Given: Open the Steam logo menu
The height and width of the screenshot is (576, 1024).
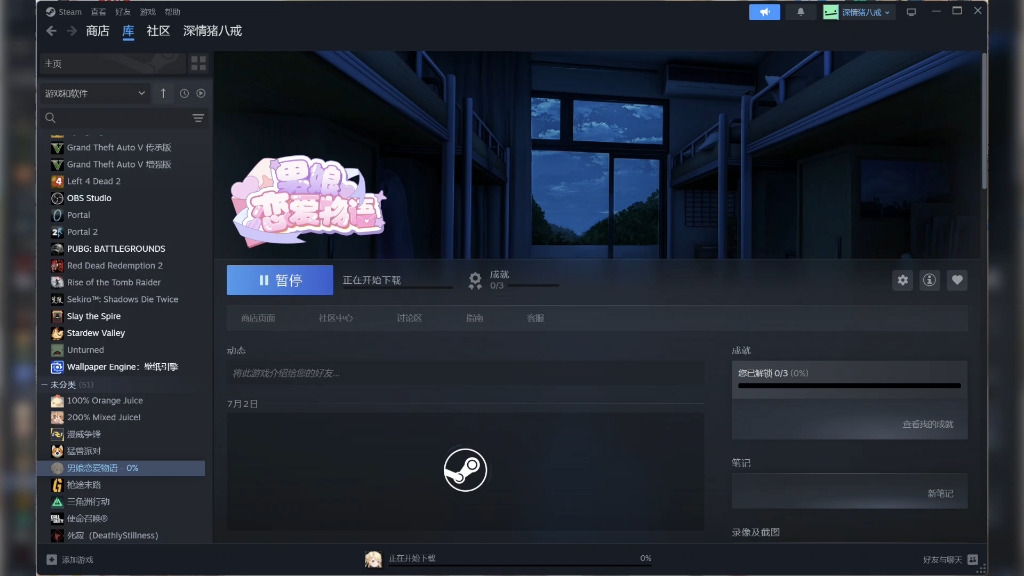Looking at the screenshot, I should [50, 12].
